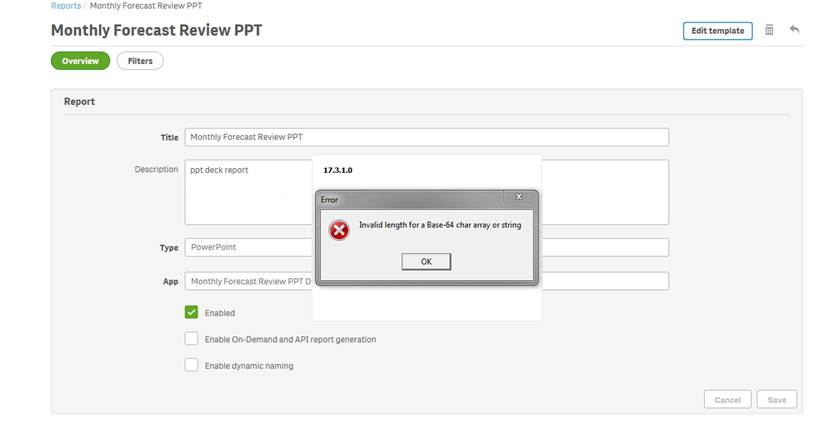The height and width of the screenshot is (436, 840).
Task: Click the Error dialog title bar
Action: point(410,199)
